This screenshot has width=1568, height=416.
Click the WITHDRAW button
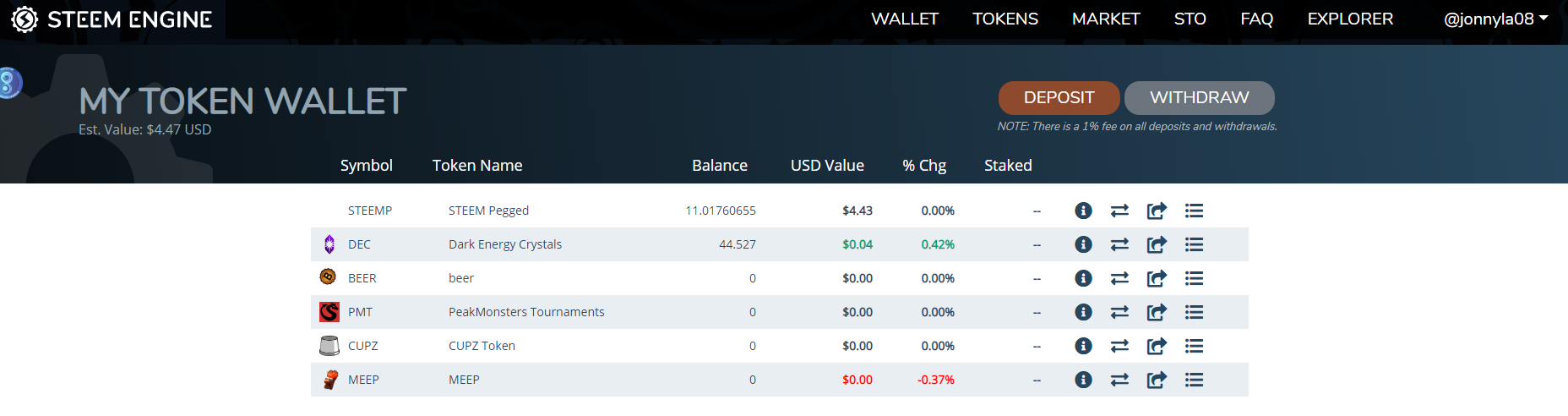click(1200, 98)
